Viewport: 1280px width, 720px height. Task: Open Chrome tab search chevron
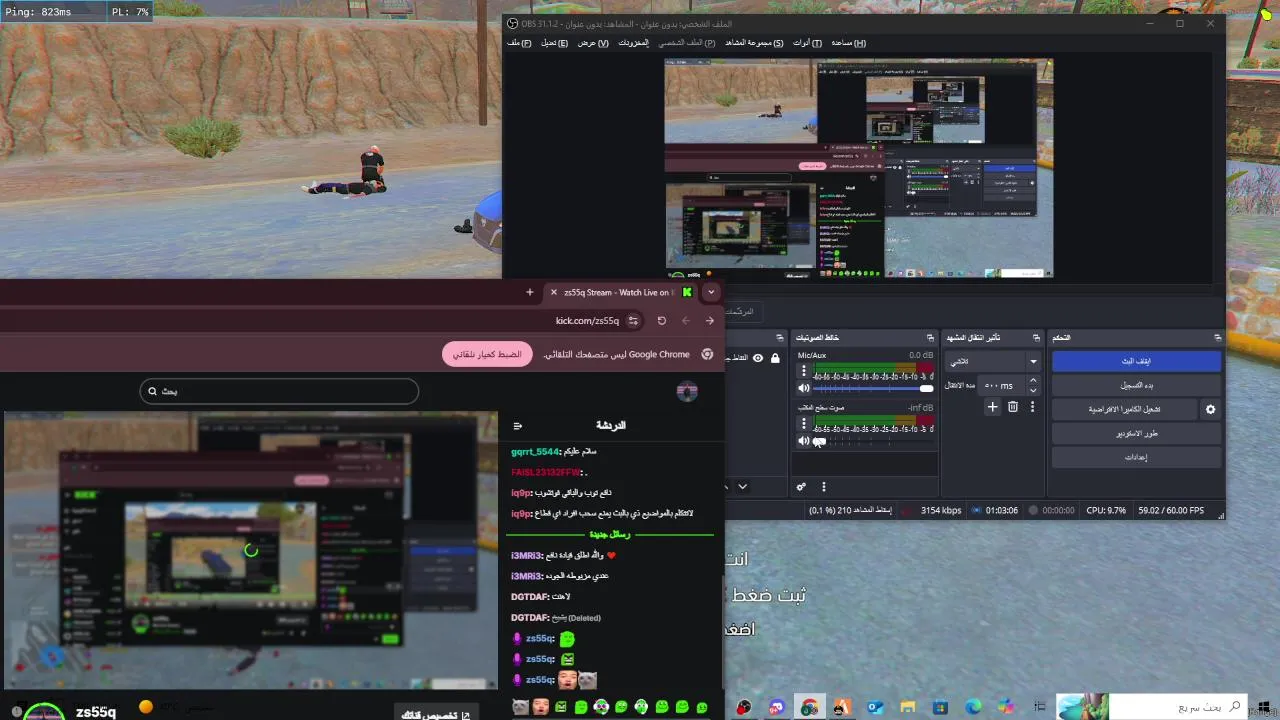tap(711, 292)
